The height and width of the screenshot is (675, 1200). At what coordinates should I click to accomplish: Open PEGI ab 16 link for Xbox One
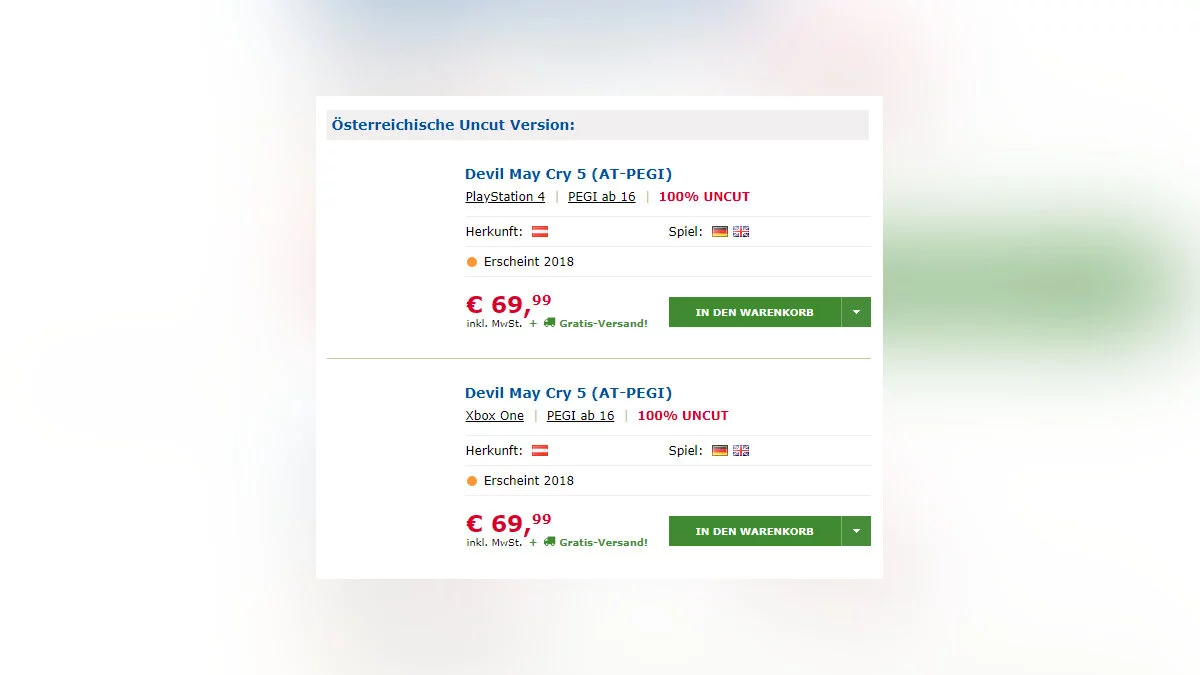tap(580, 416)
